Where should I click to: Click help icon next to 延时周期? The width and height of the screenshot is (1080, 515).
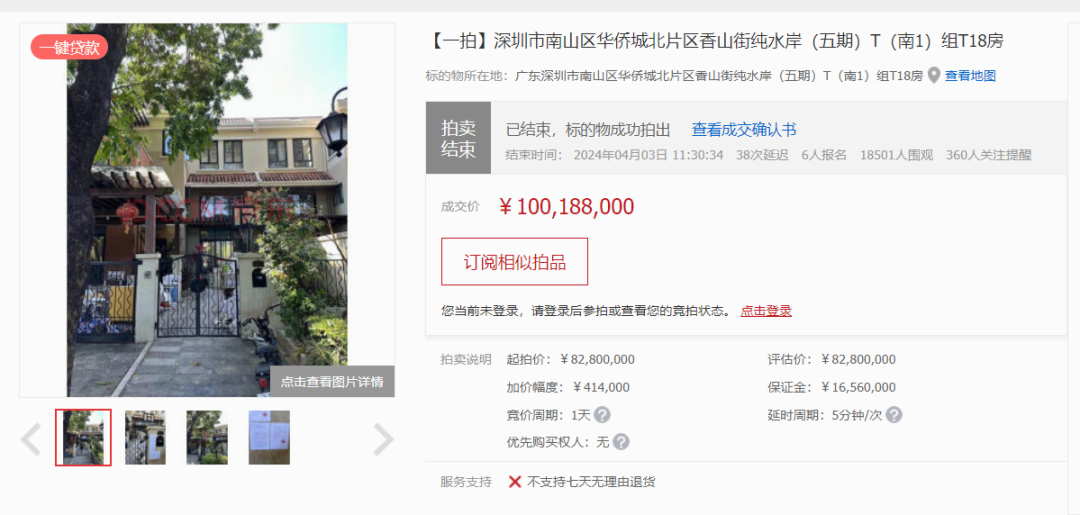[x=894, y=415]
